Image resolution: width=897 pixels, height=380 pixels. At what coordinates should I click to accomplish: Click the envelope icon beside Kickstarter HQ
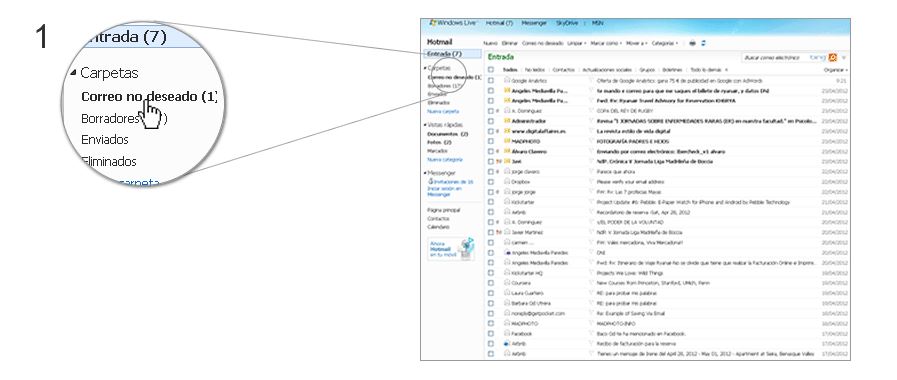click(507, 273)
